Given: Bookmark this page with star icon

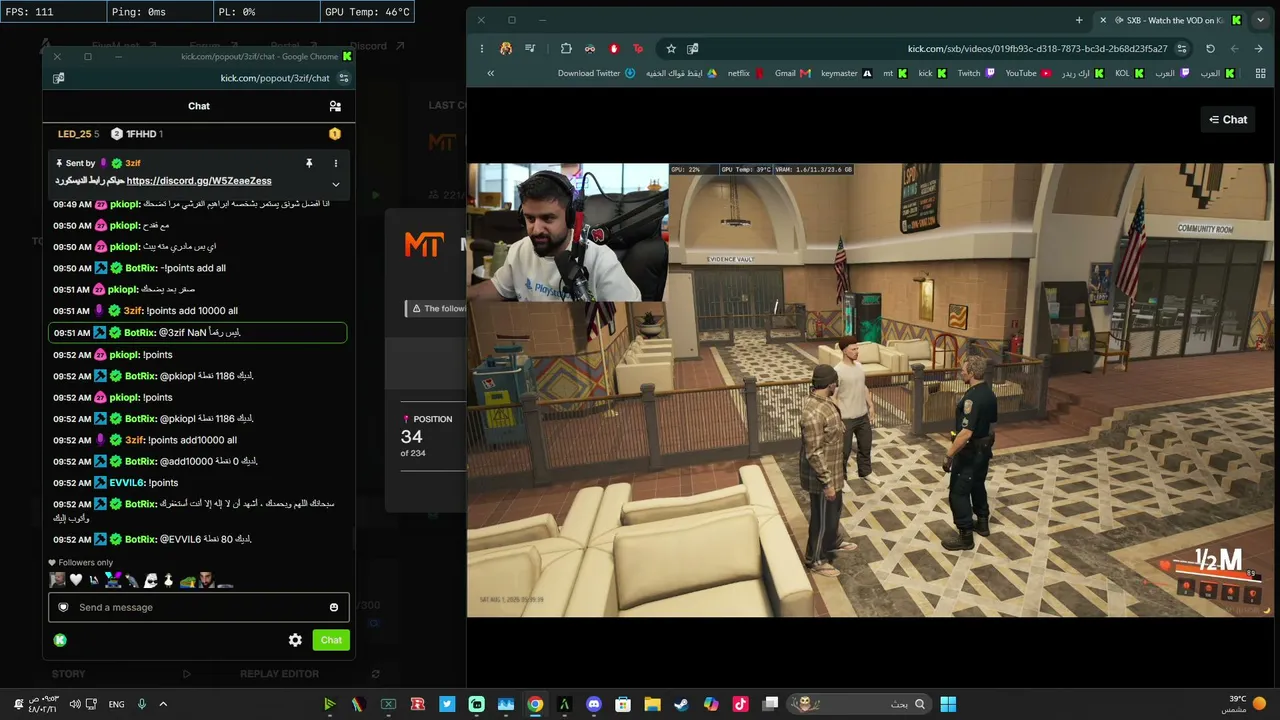Looking at the screenshot, I should 671,48.
